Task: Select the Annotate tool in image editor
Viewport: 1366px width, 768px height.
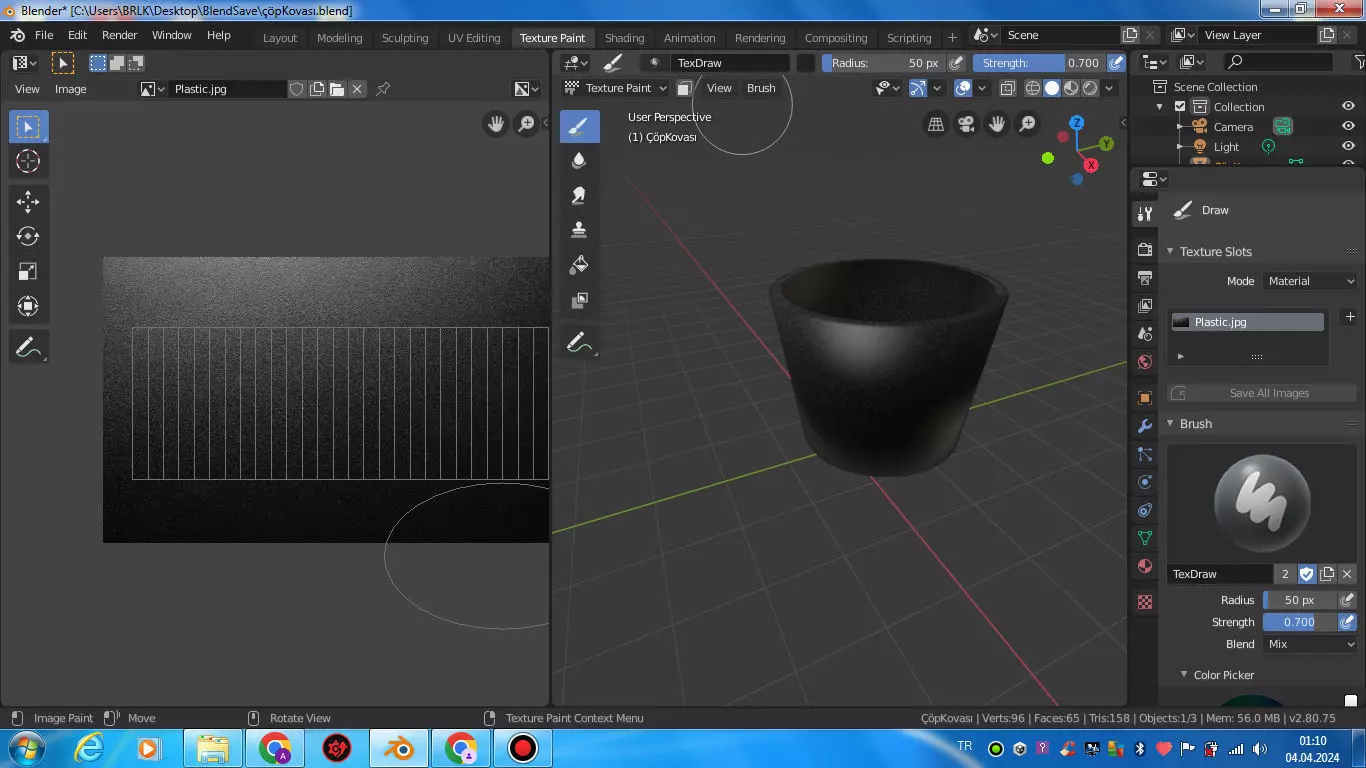Action: (28, 348)
